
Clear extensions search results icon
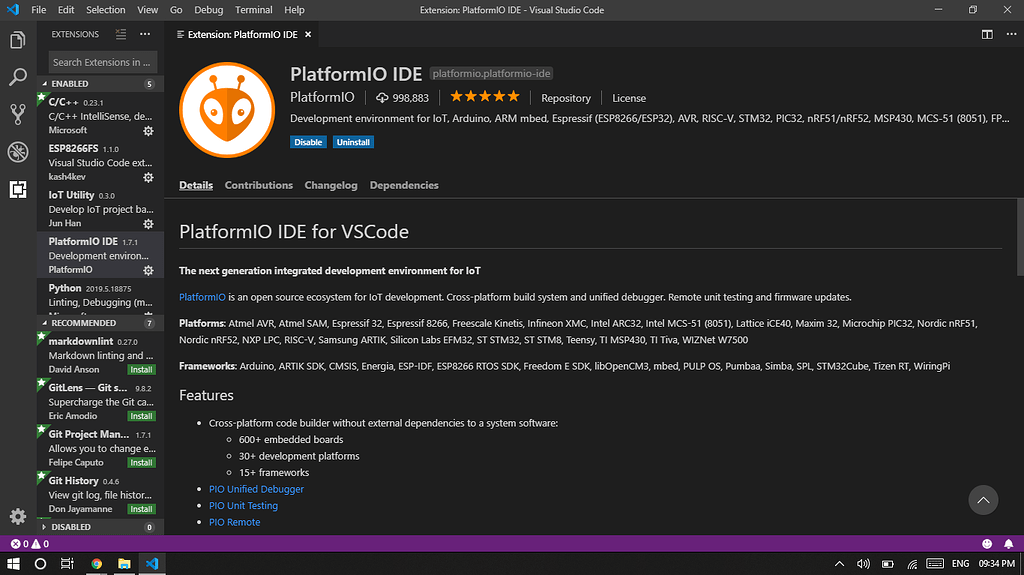pyautogui.click(x=121, y=34)
